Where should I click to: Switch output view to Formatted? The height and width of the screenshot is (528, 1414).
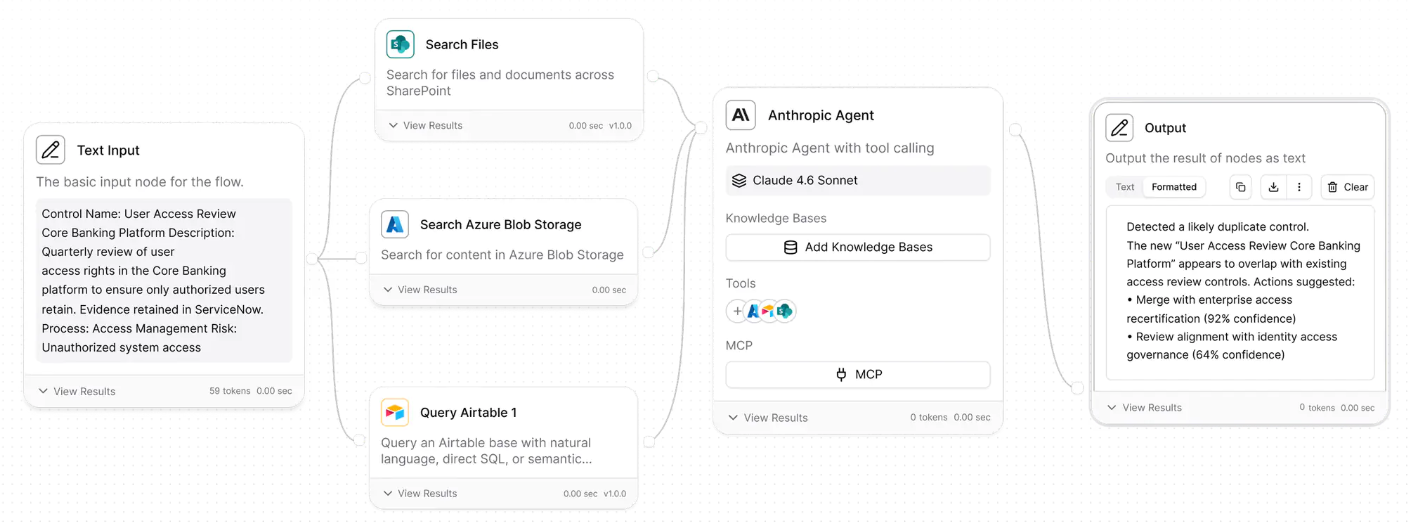tap(1174, 187)
